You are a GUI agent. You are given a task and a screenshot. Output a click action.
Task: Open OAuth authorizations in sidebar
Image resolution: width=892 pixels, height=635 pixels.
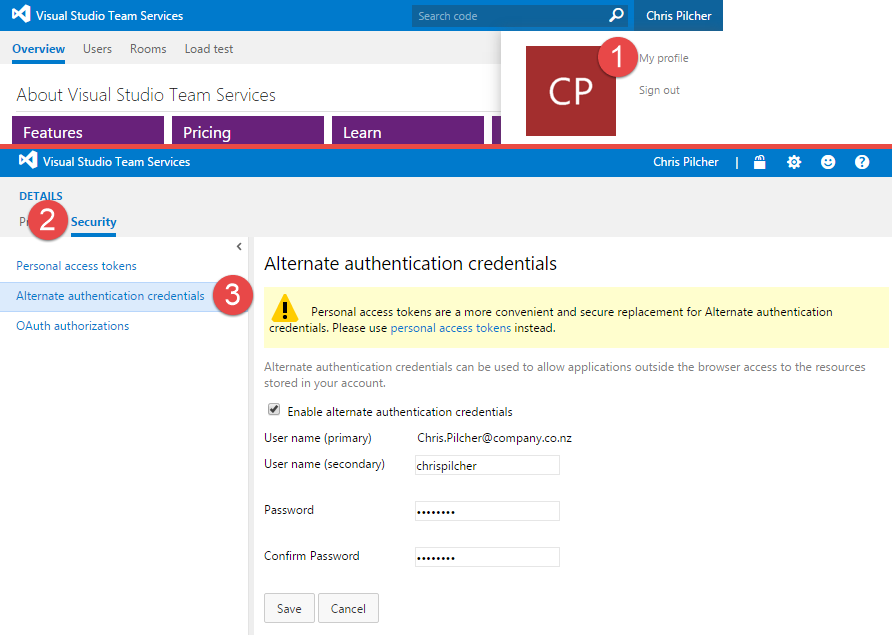tap(72, 326)
